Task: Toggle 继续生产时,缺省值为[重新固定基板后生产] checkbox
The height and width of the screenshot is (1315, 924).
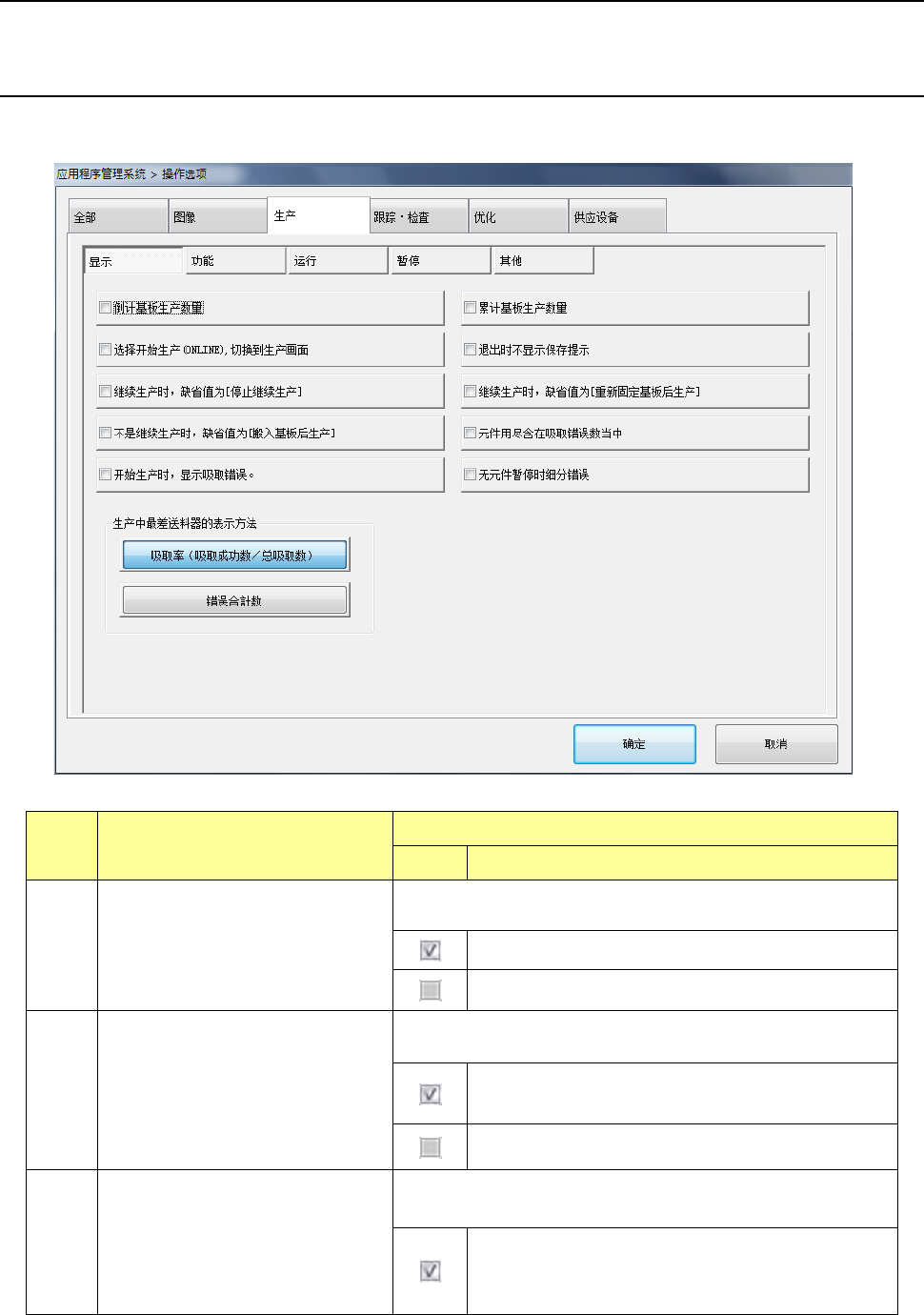Action: click(x=470, y=391)
